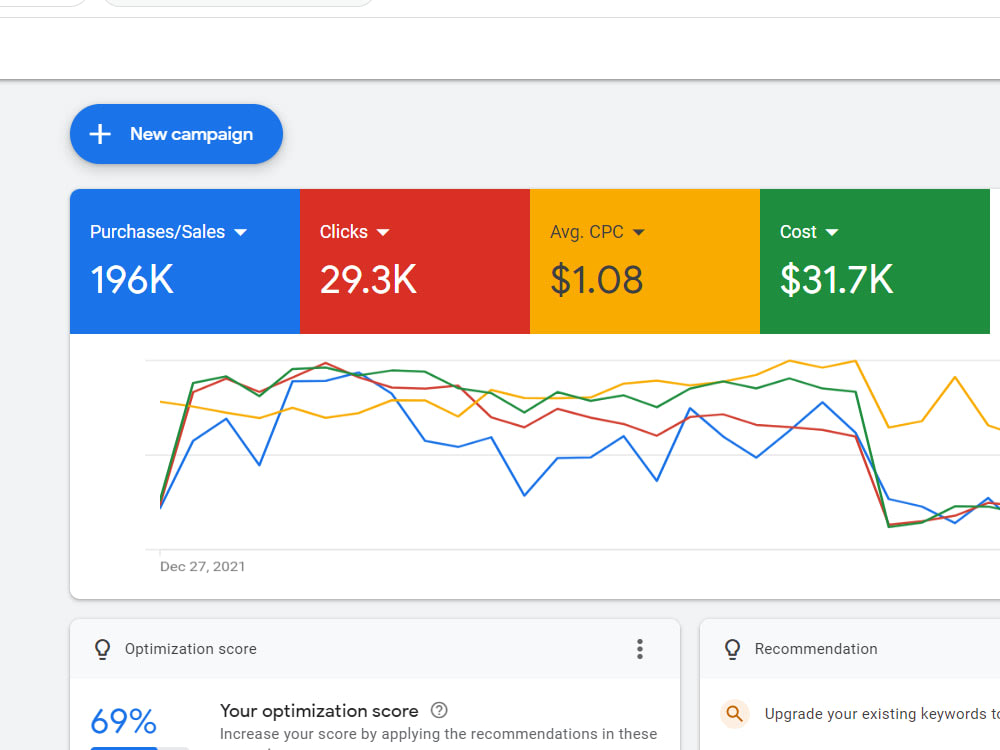Open the Optimization score three-dot menu

click(640, 649)
